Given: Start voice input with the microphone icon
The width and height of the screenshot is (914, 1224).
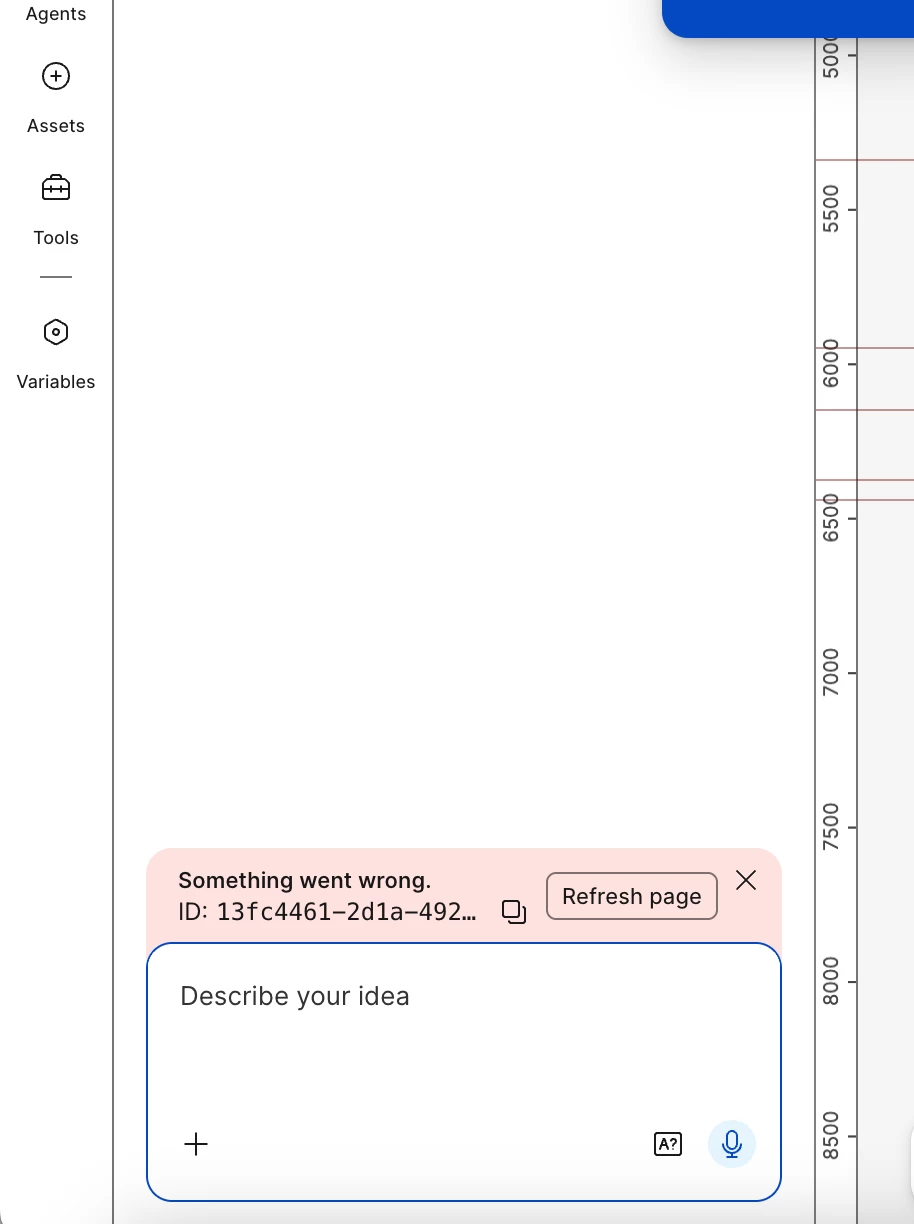Looking at the screenshot, I should coord(732,1144).
